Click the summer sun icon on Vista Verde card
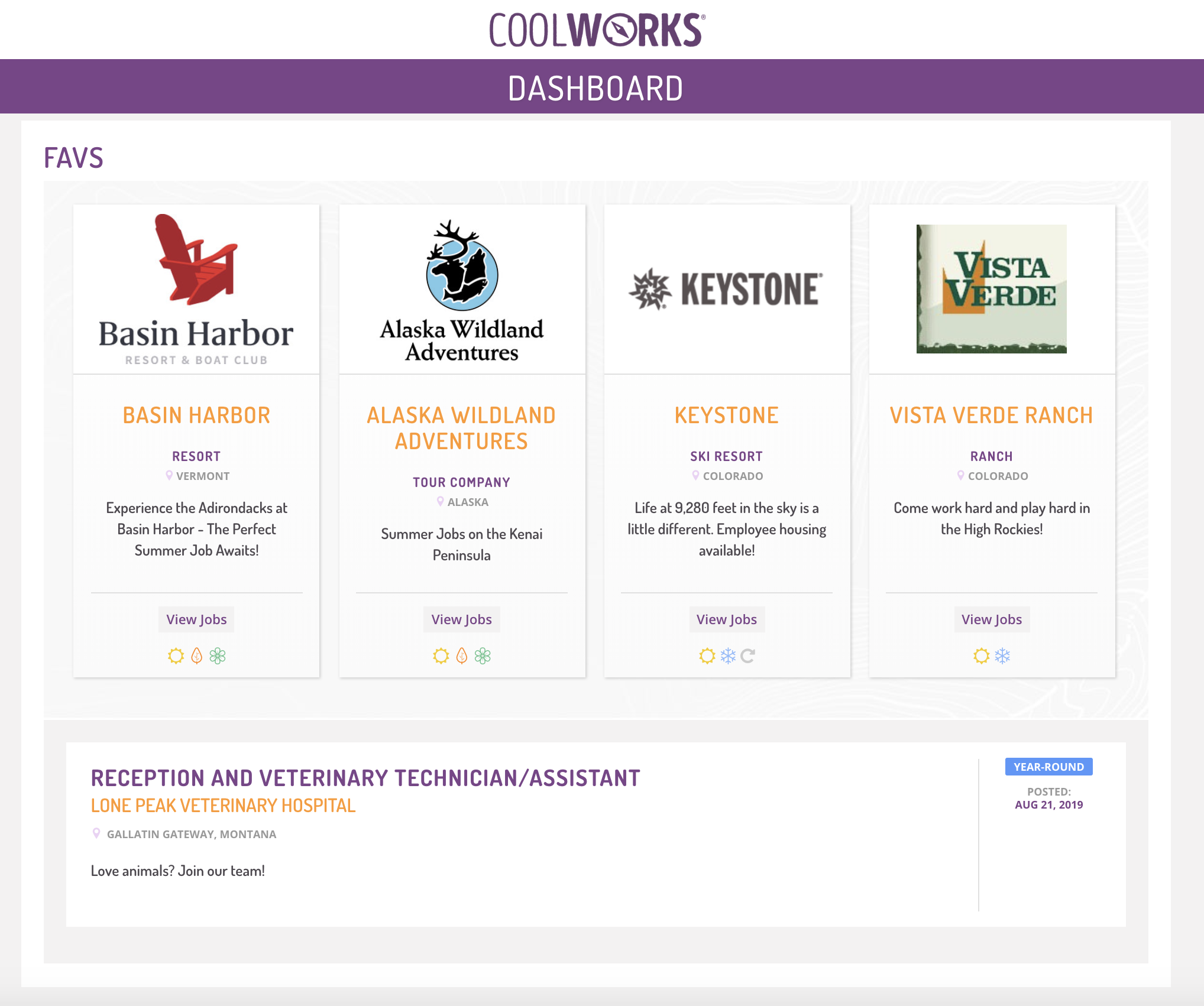The height and width of the screenshot is (1006, 1204). point(981,655)
